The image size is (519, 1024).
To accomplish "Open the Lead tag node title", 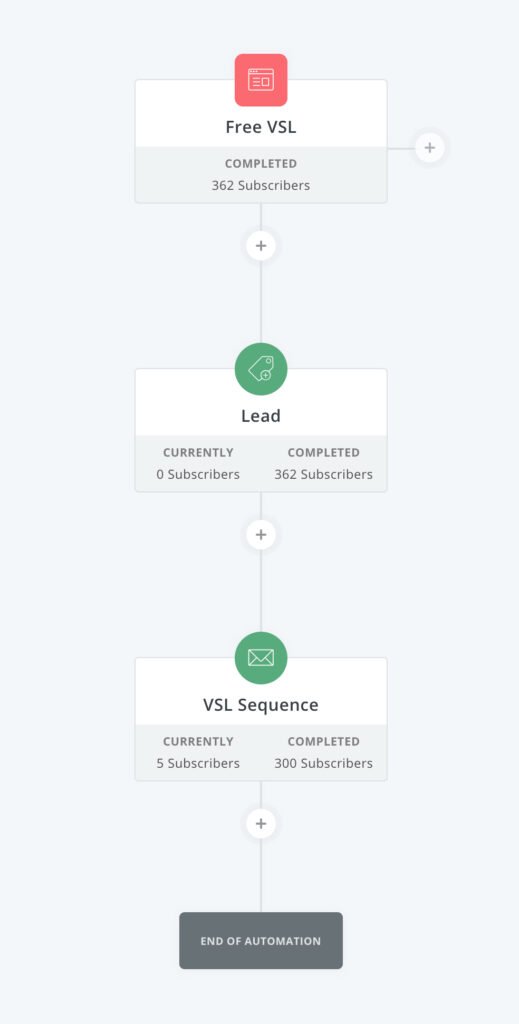I will click(x=261, y=416).
